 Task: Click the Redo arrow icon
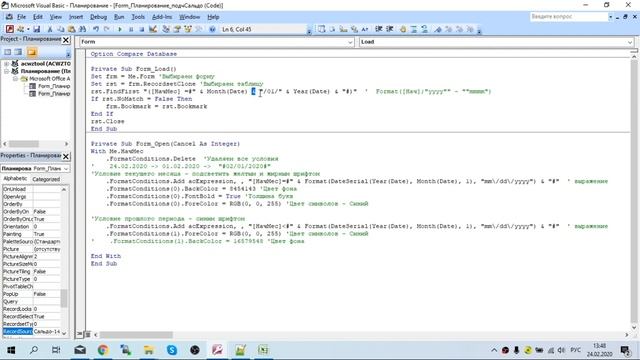pos(107,29)
